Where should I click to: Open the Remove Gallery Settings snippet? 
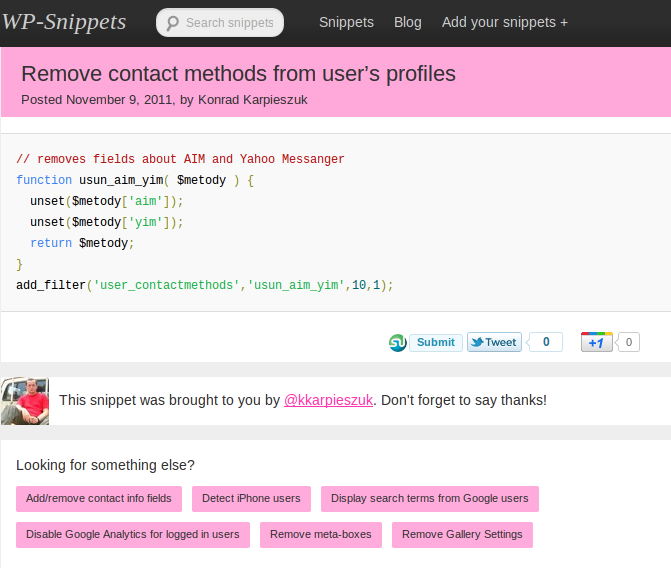click(462, 534)
